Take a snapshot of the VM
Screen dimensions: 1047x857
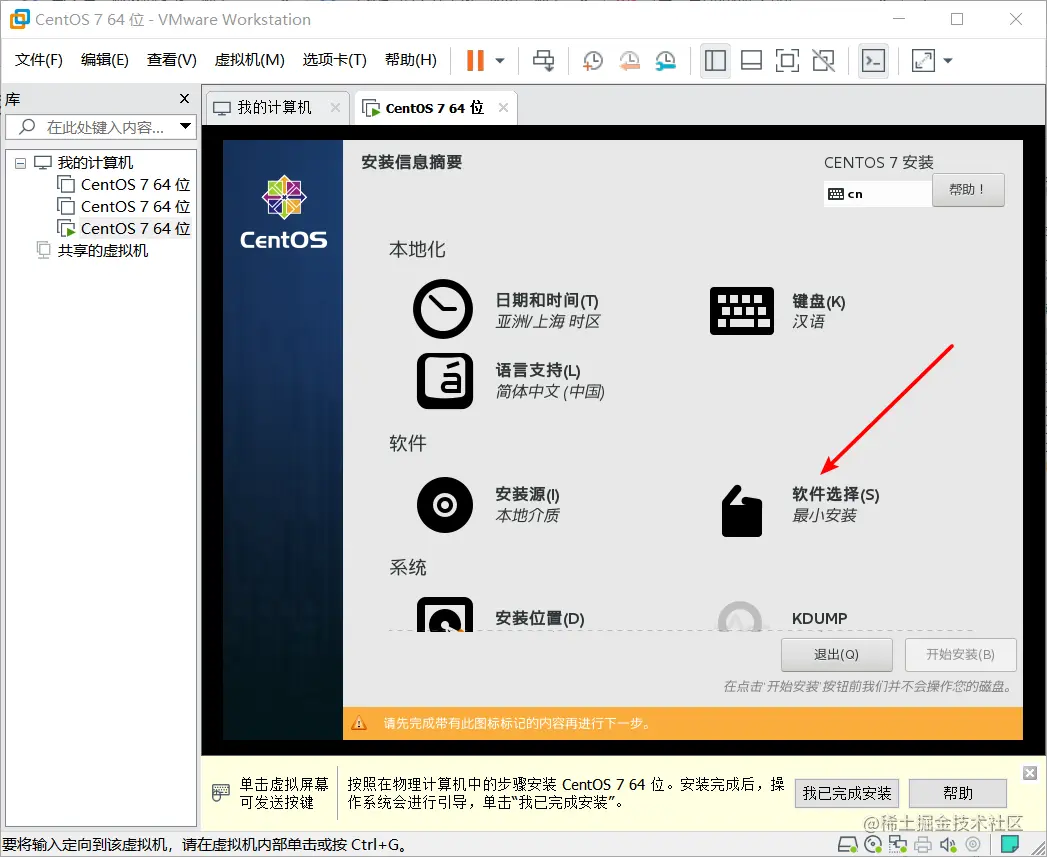click(x=592, y=61)
